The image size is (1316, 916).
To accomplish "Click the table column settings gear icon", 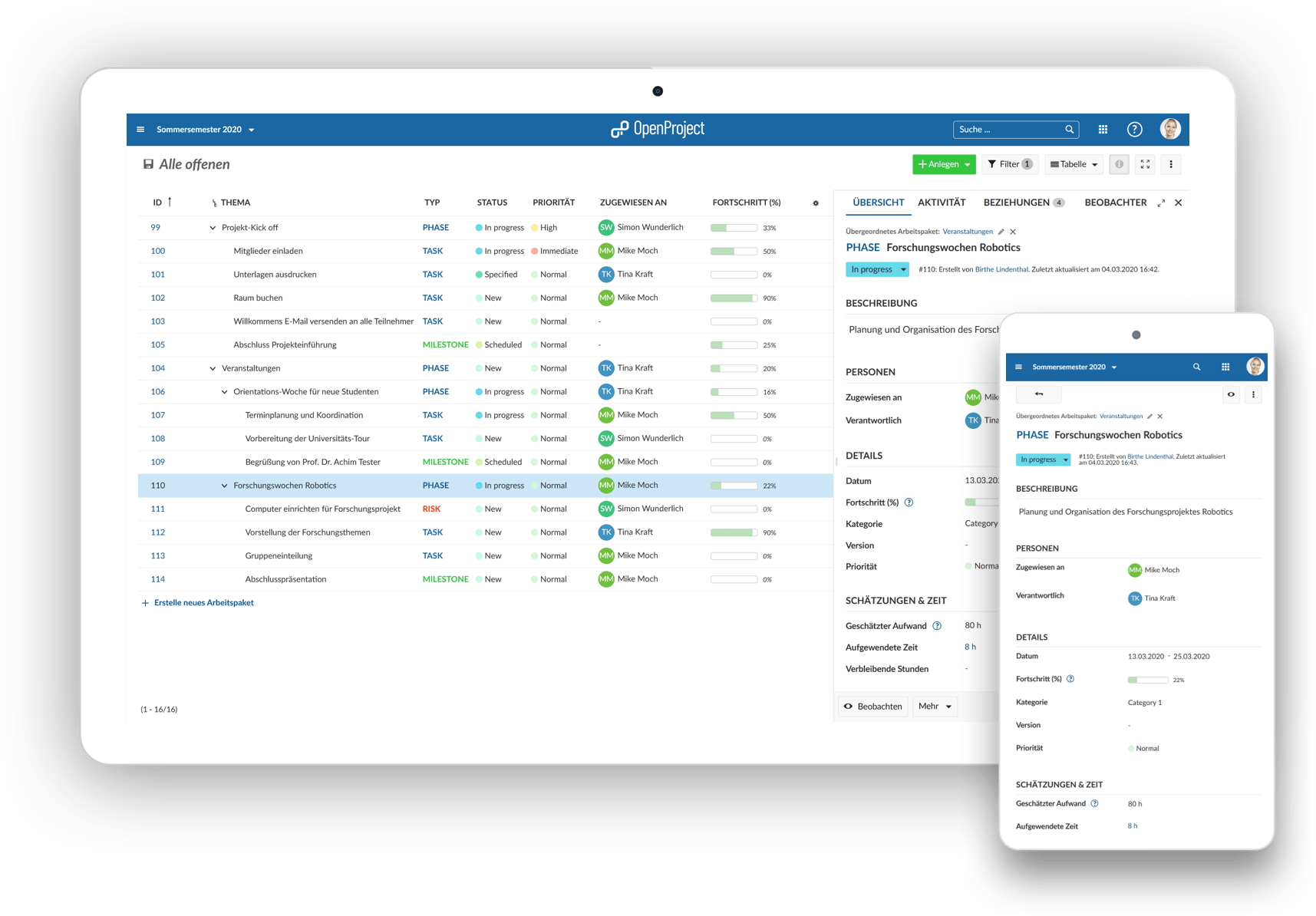I will coord(816,203).
